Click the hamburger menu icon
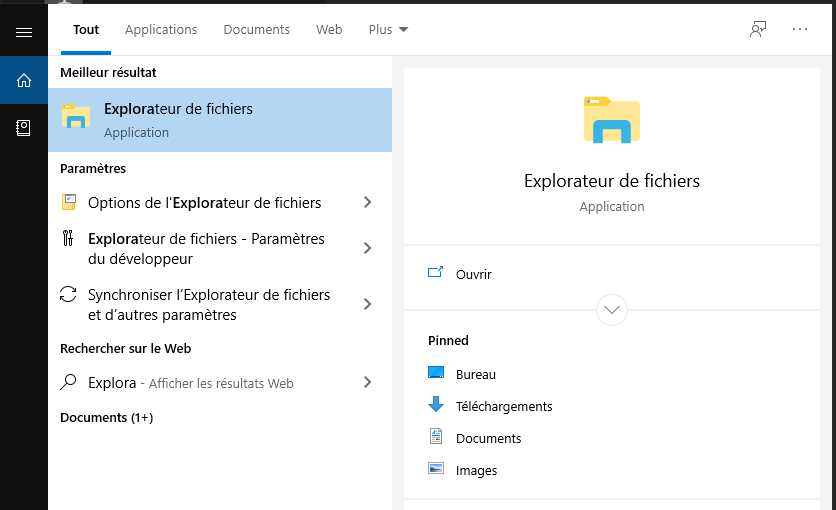Image resolution: width=836 pixels, height=510 pixels. tap(24, 32)
